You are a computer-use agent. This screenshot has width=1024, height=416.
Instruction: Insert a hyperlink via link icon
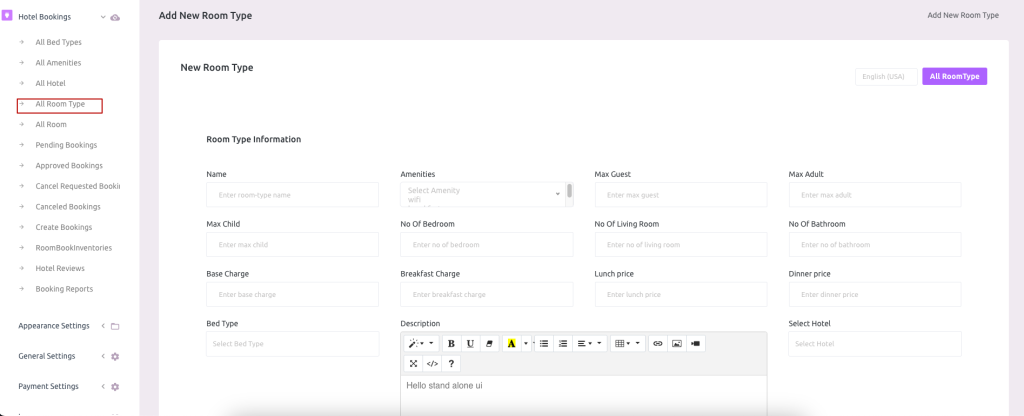coord(658,344)
